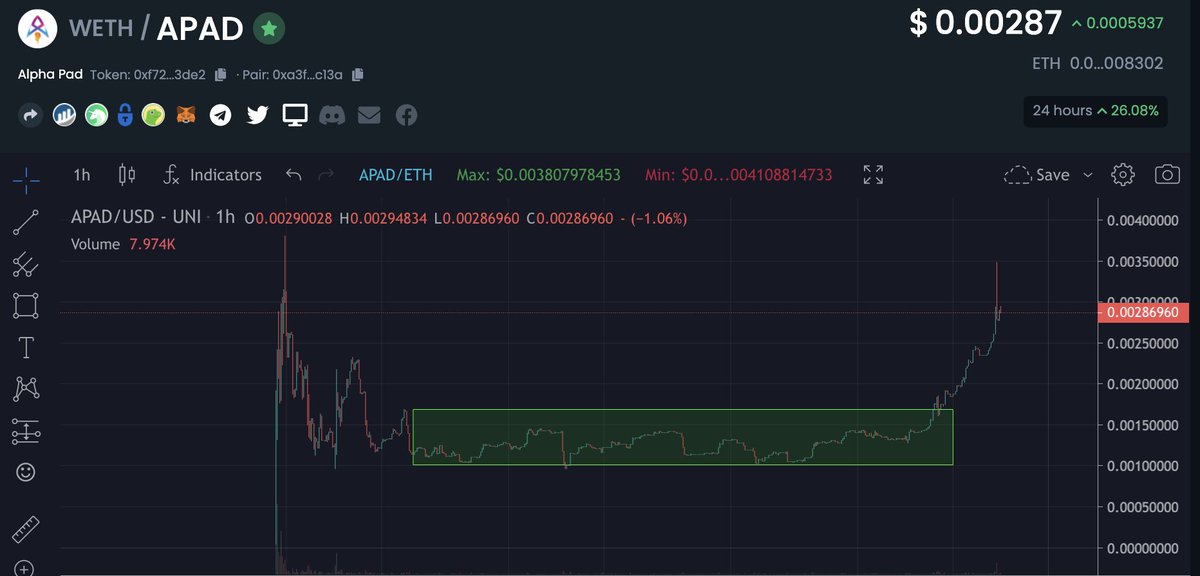The width and height of the screenshot is (1200, 576).
Task: Click the 0.00400000 price axis label
Action: click(1143, 220)
